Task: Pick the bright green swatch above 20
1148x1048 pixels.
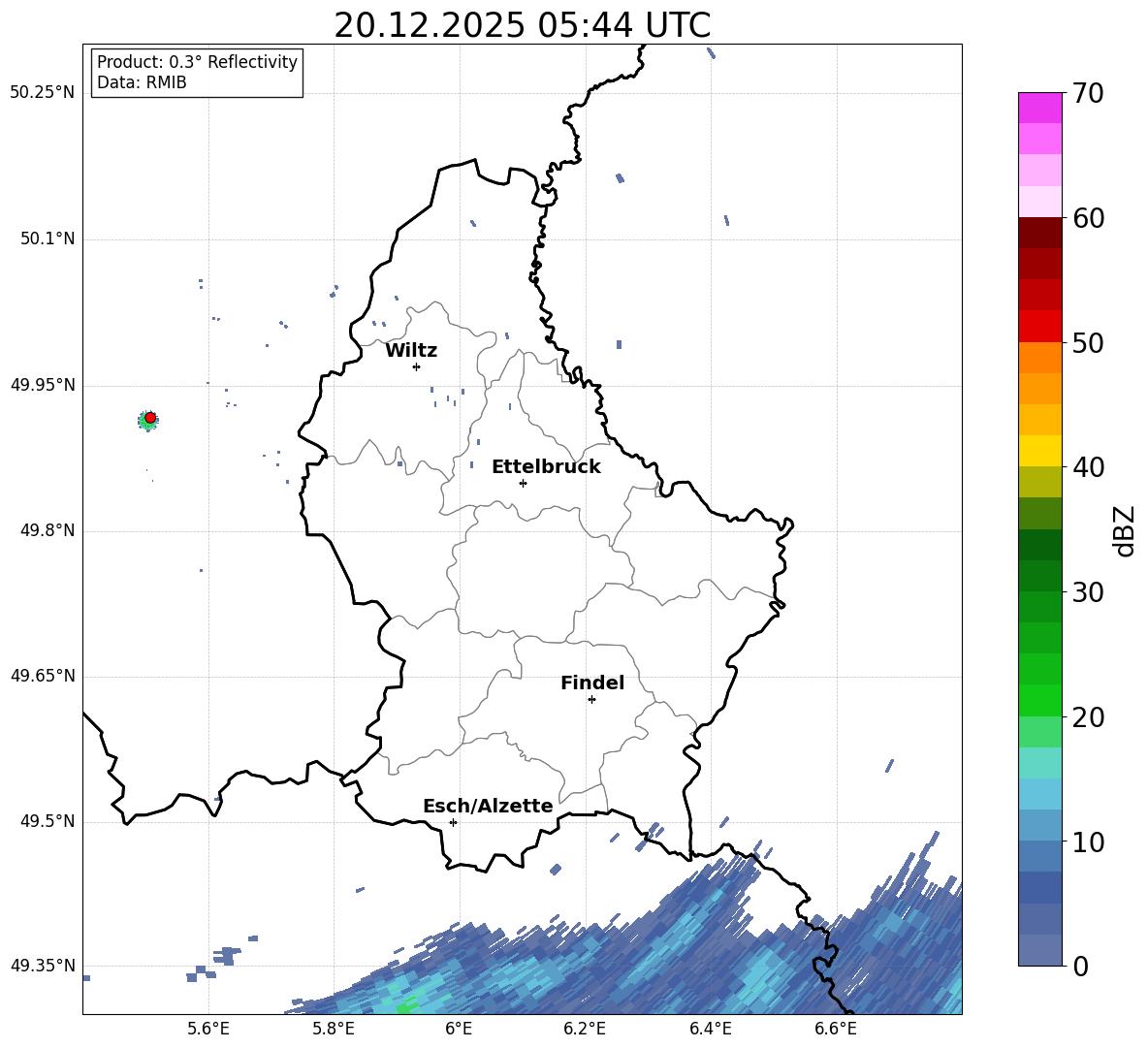Action: point(1039,700)
